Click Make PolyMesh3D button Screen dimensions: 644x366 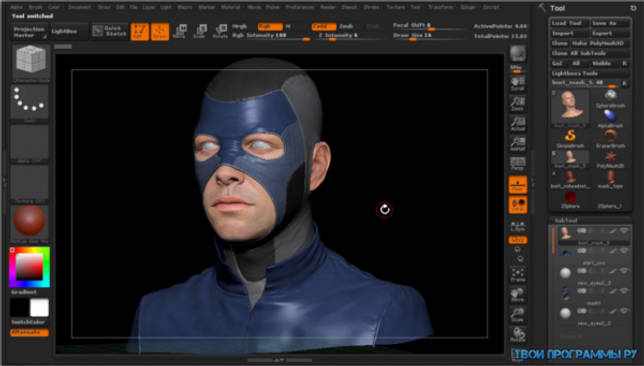click(600, 43)
